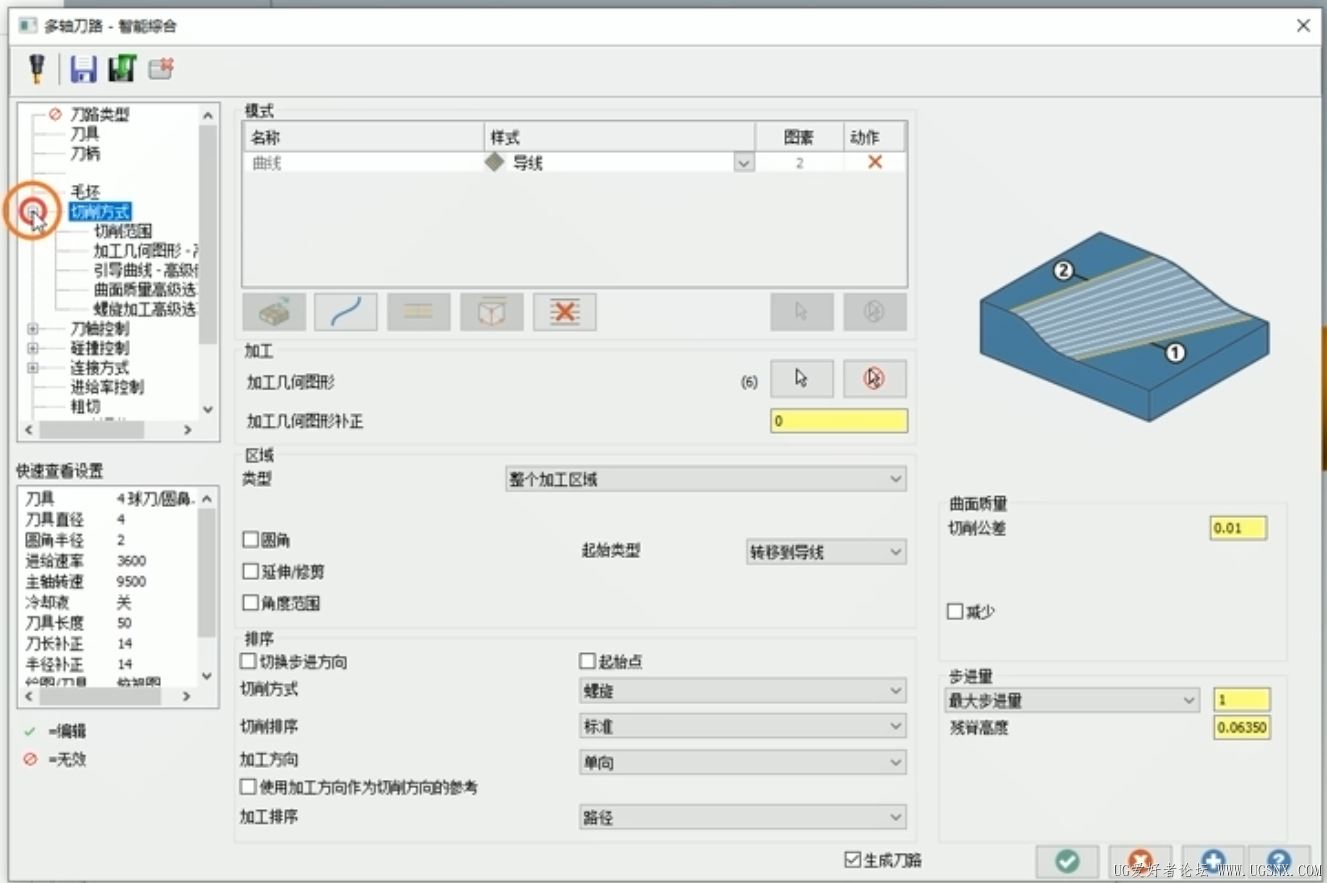Click the red circle deselect button for 加工几何图形

pyautogui.click(x=875, y=379)
